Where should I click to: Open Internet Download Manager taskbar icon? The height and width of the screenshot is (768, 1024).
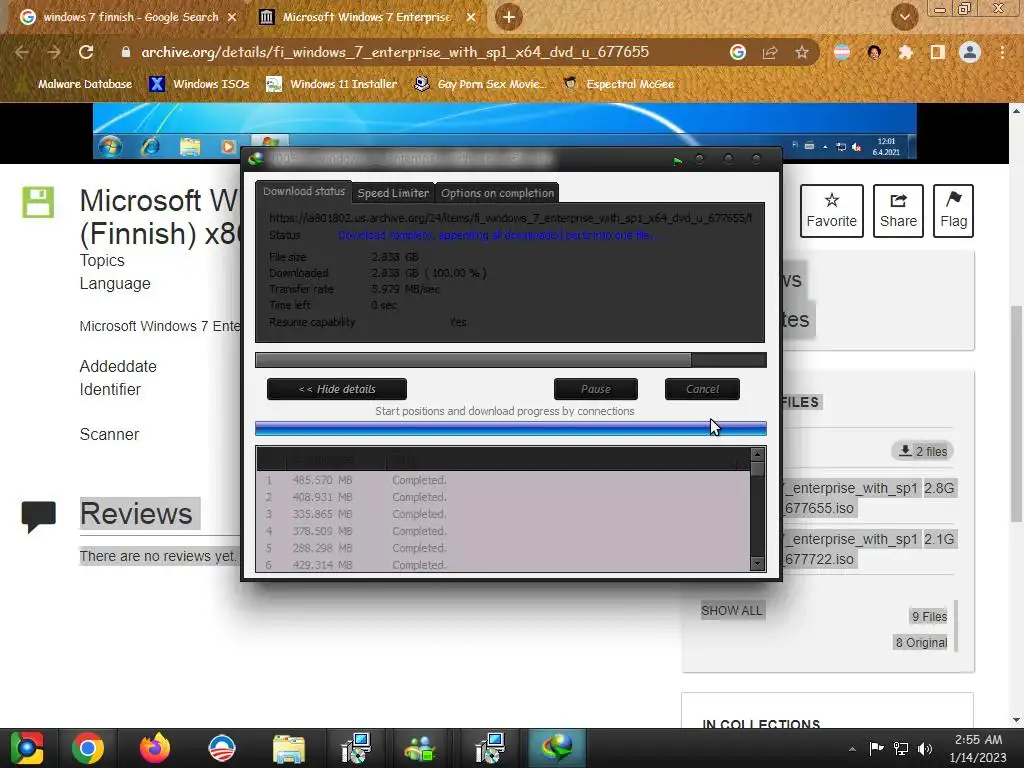[x=556, y=748]
